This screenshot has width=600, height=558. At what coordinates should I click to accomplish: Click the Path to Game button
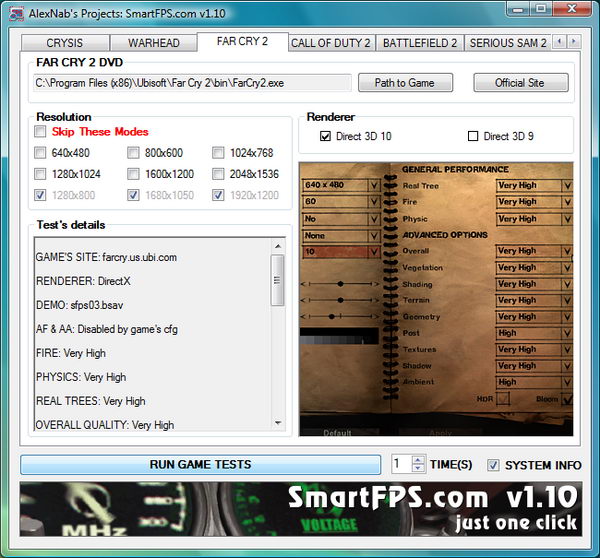tap(405, 83)
